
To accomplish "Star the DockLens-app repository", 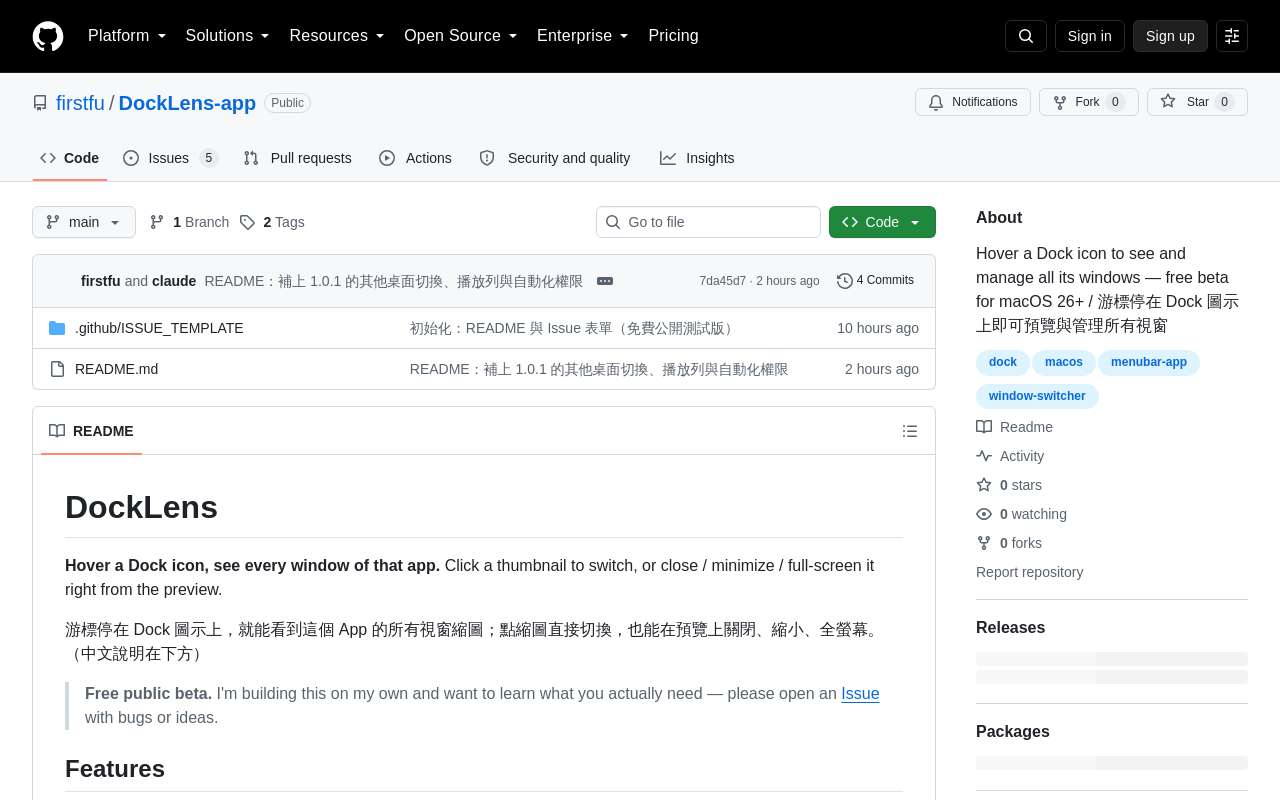I will (x=1197, y=102).
